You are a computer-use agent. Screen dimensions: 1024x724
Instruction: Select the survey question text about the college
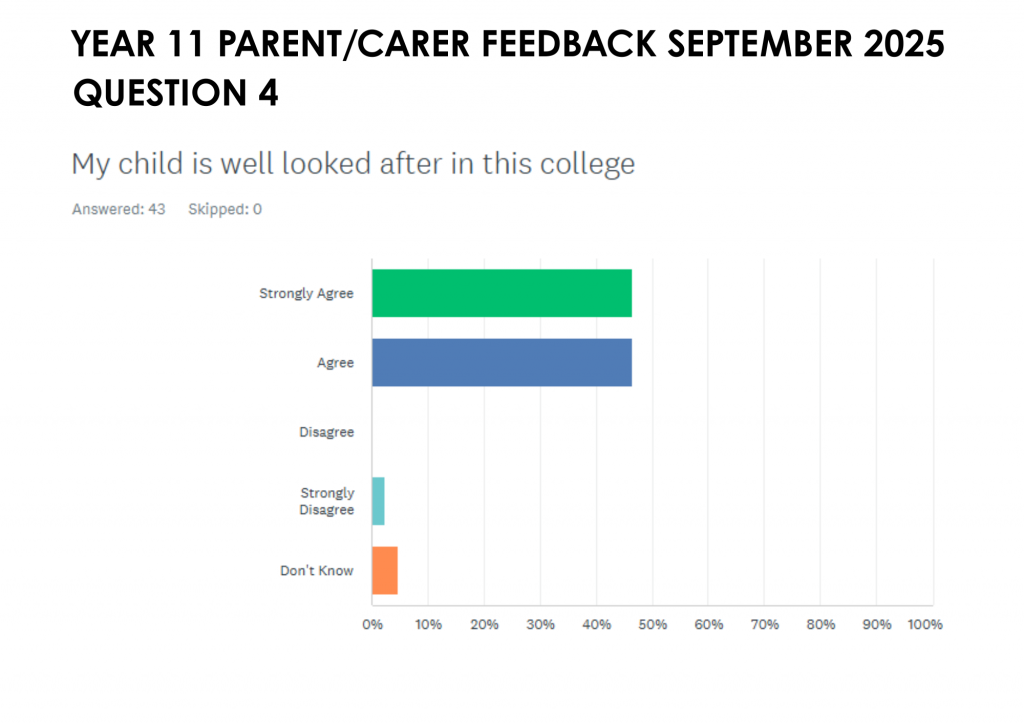coord(353,164)
